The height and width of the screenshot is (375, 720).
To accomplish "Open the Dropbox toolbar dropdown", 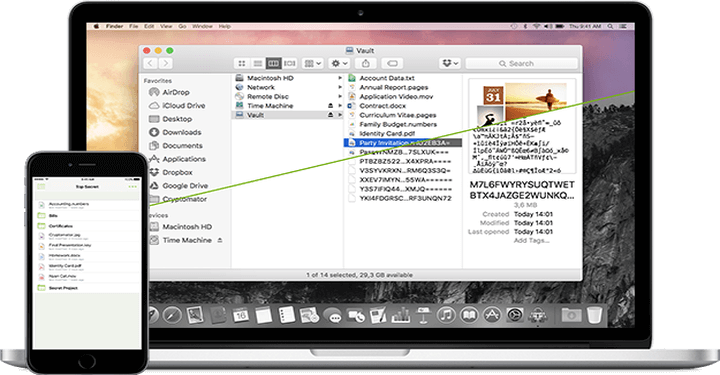I will tap(450, 63).
